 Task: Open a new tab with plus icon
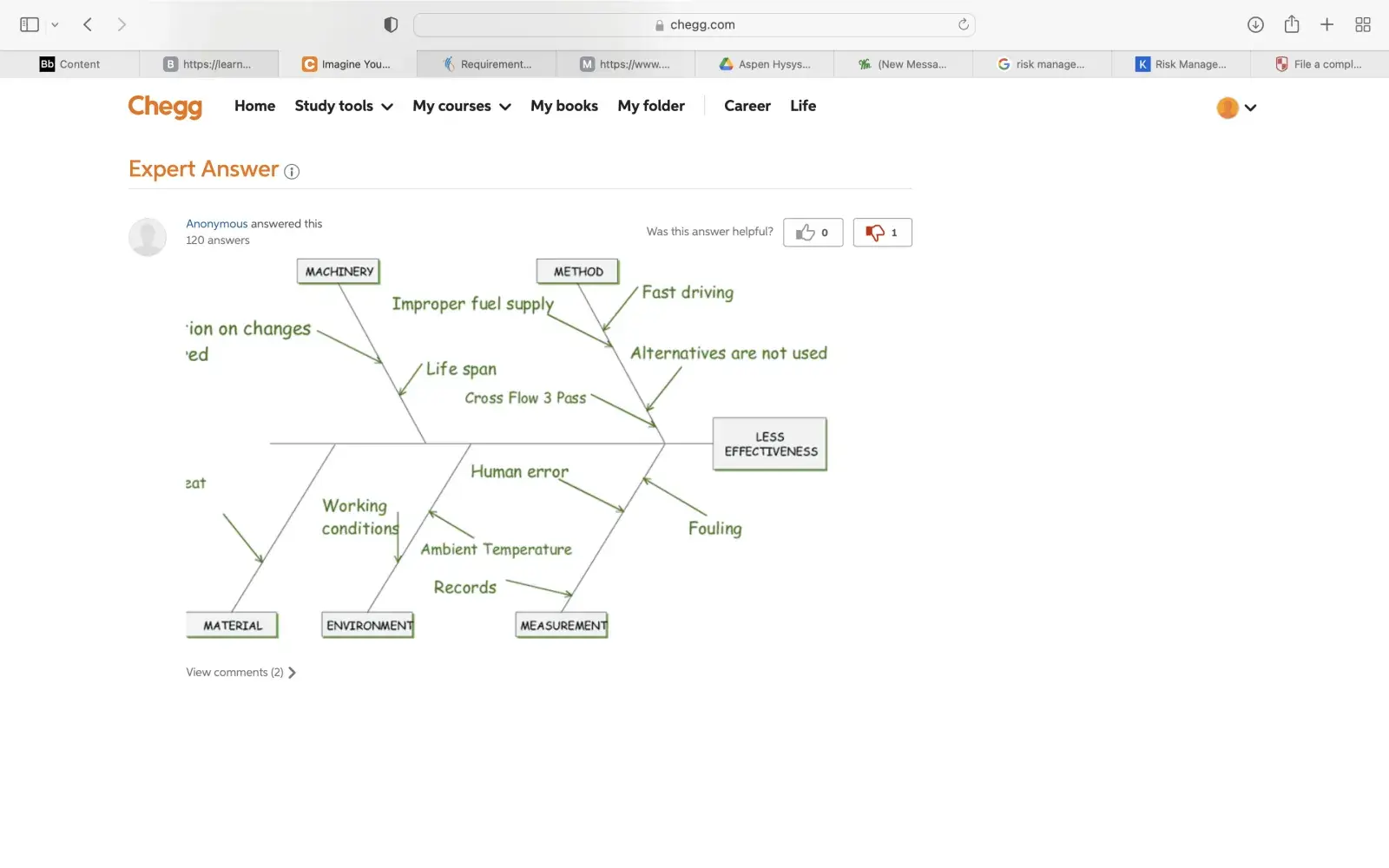[x=1326, y=24]
